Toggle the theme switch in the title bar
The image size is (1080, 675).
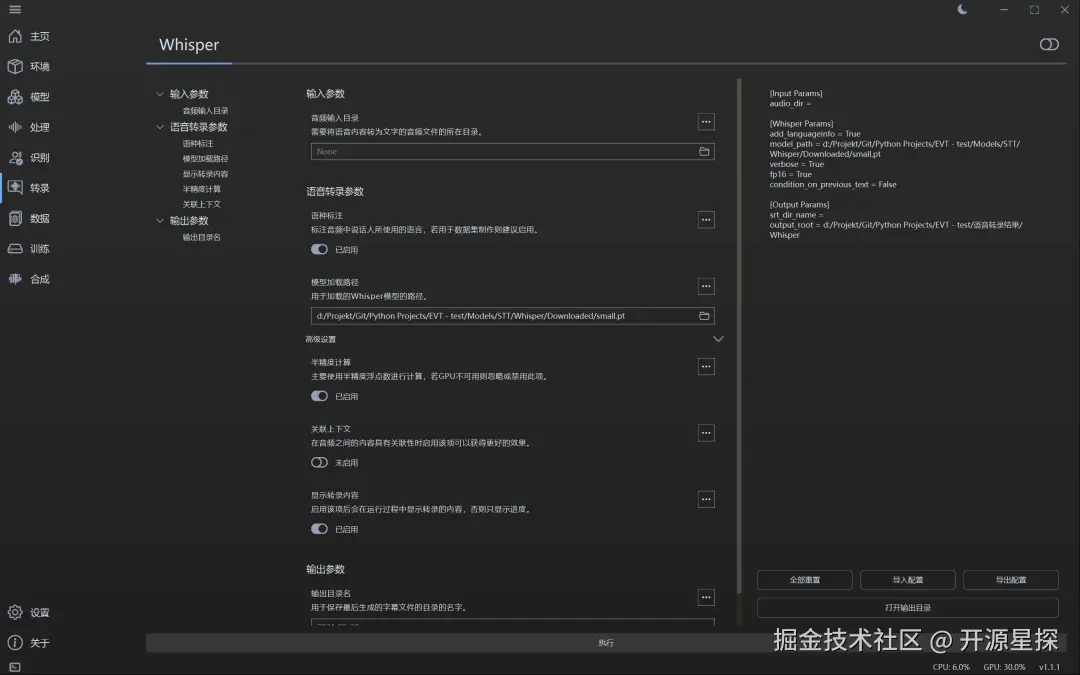pos(962,9)
